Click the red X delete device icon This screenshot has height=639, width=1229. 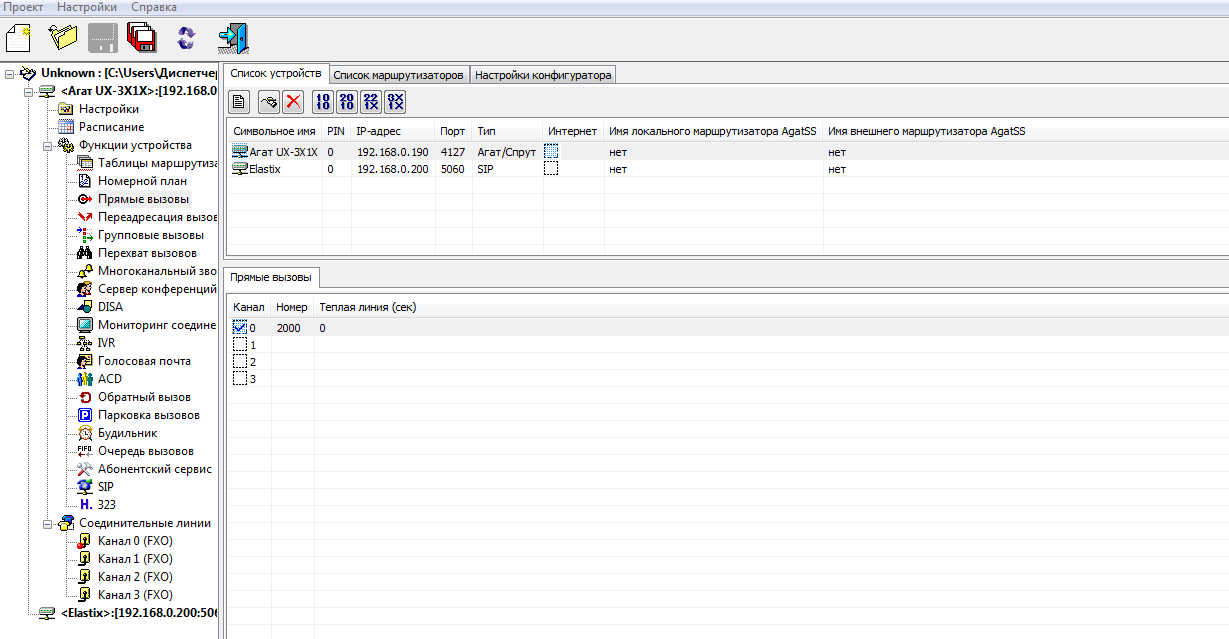click(293, 101)
